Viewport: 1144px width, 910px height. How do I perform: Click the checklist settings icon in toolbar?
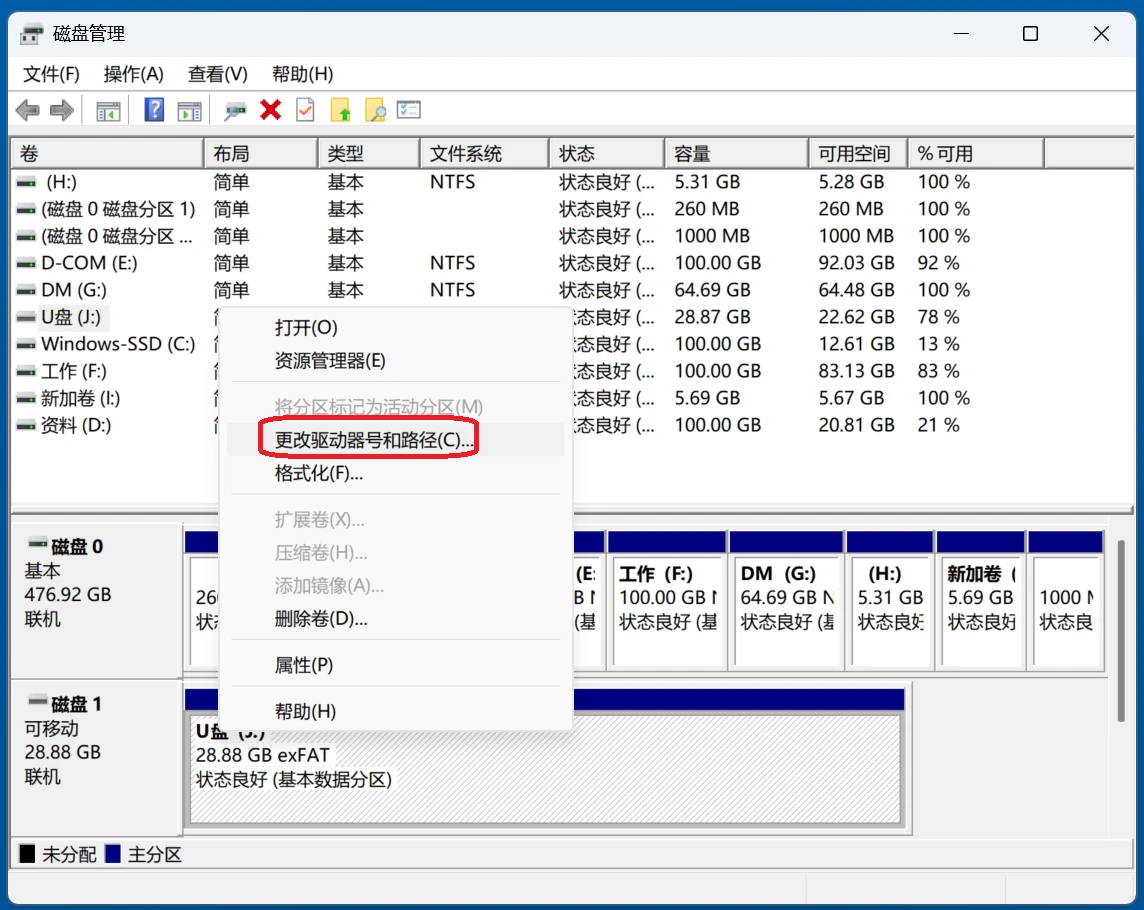point(409,110)
